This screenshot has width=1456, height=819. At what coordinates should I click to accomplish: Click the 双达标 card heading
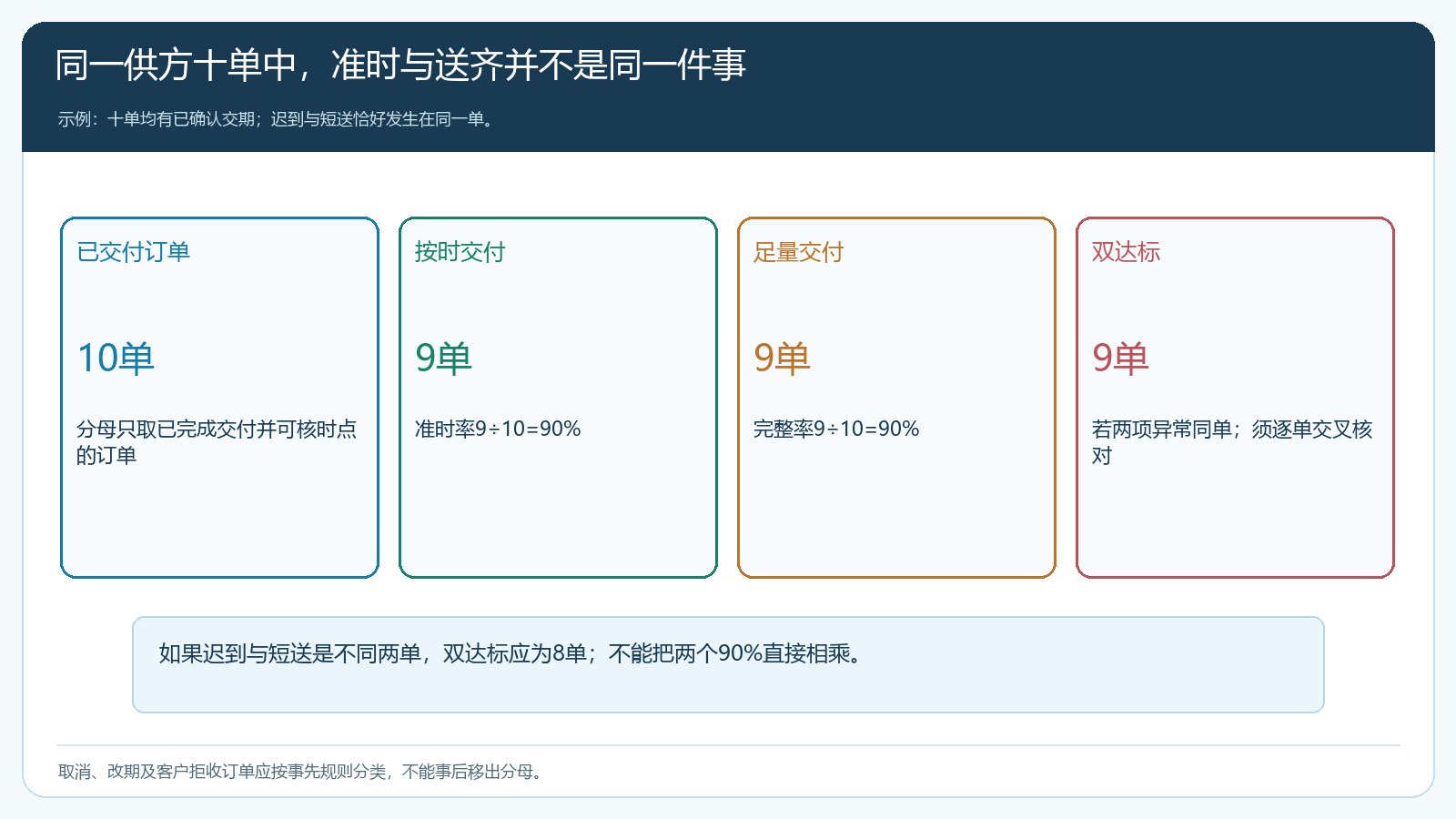click(1126, 252)
